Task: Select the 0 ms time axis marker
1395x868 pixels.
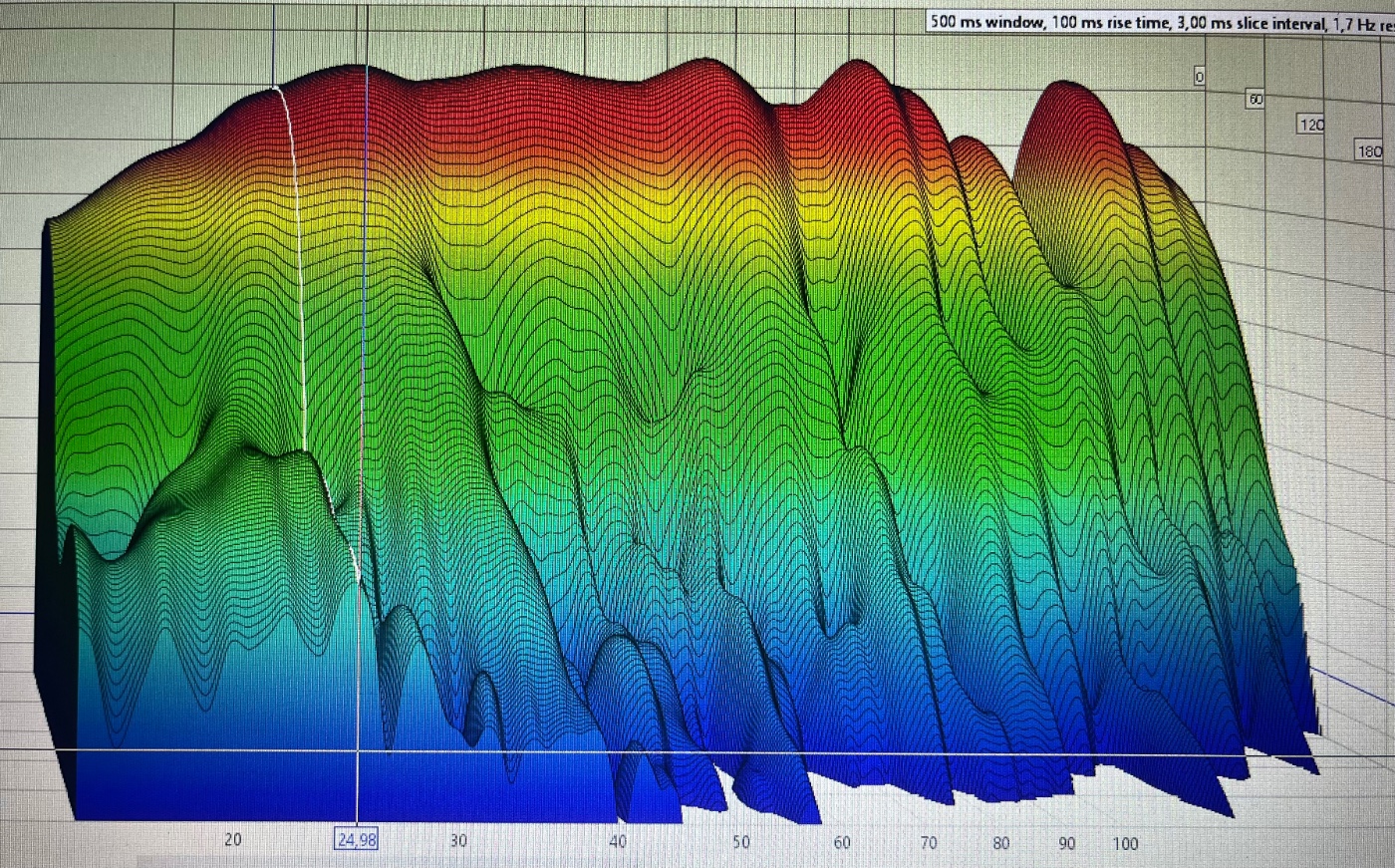Action: coord(1200,77)
